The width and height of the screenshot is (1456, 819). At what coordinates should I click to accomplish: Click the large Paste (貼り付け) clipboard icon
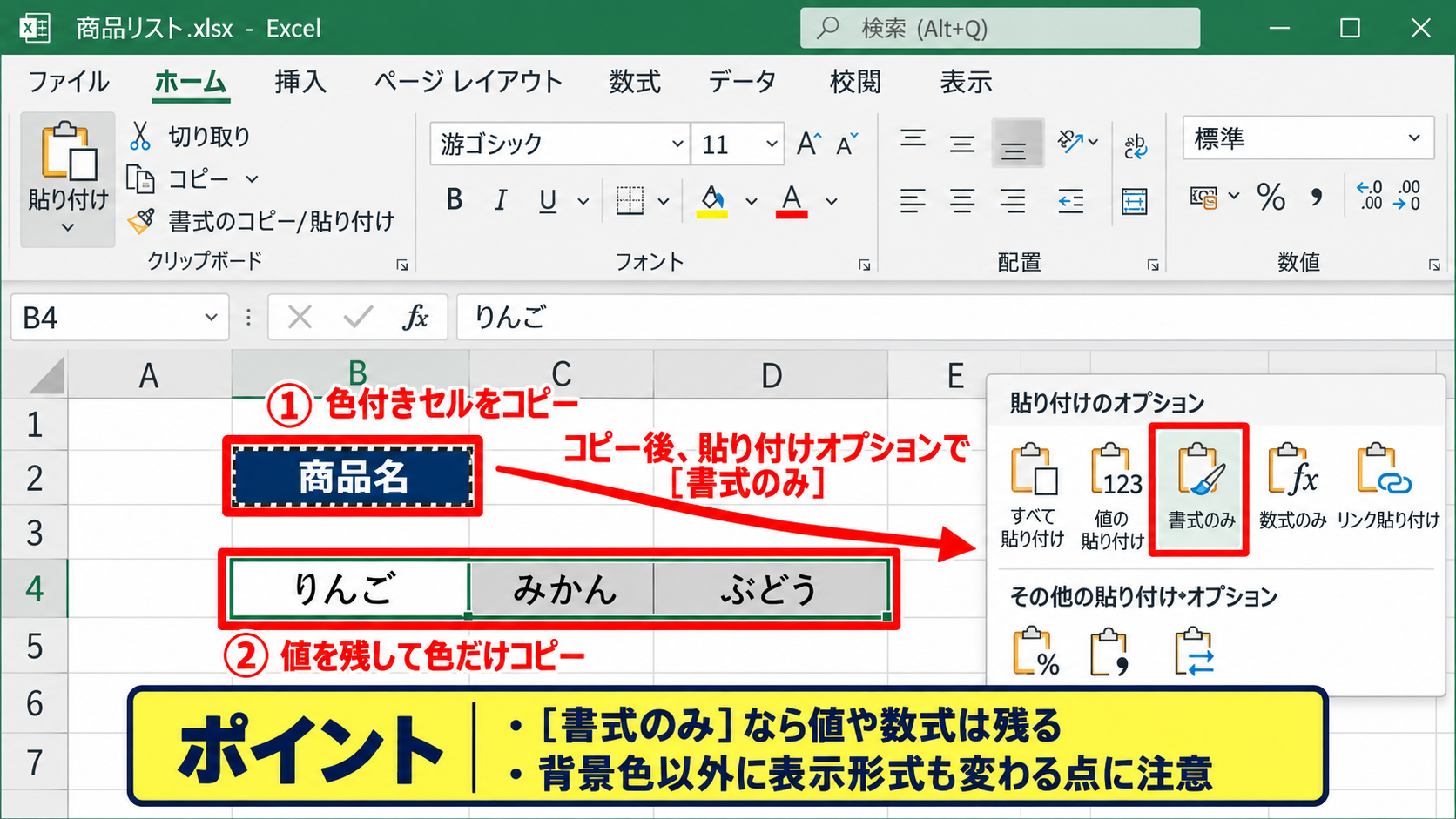point(68,151)
